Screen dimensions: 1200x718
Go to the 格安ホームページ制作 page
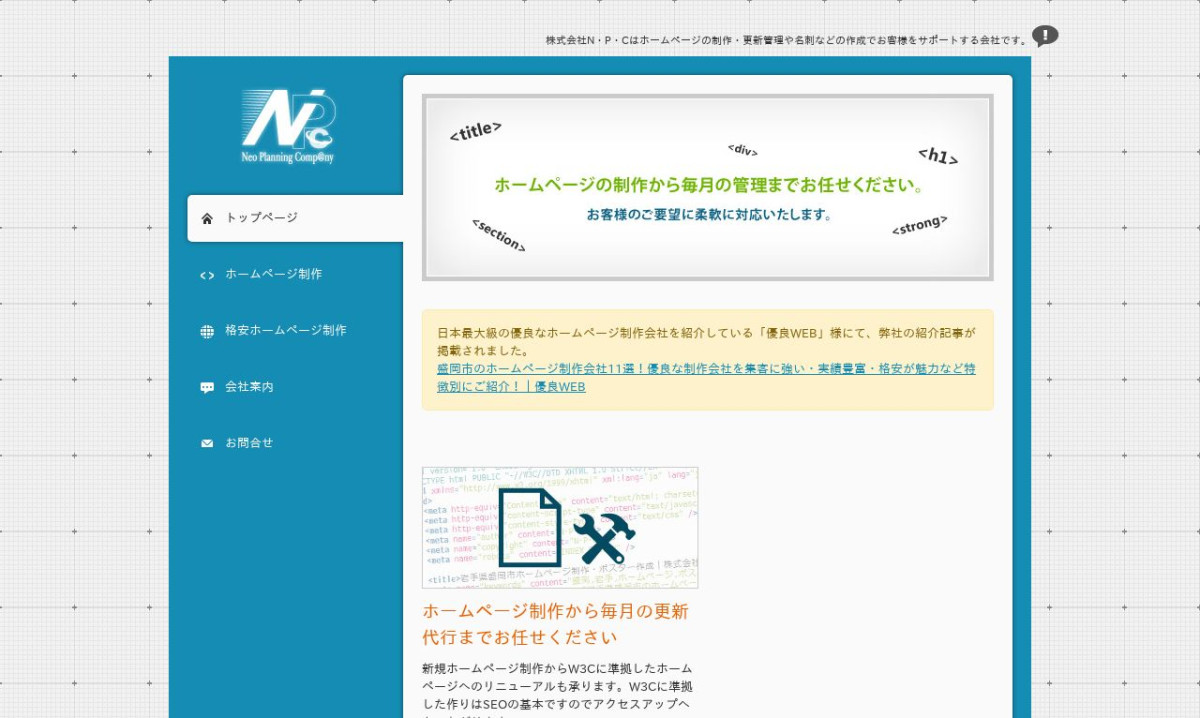coord(285,330)
